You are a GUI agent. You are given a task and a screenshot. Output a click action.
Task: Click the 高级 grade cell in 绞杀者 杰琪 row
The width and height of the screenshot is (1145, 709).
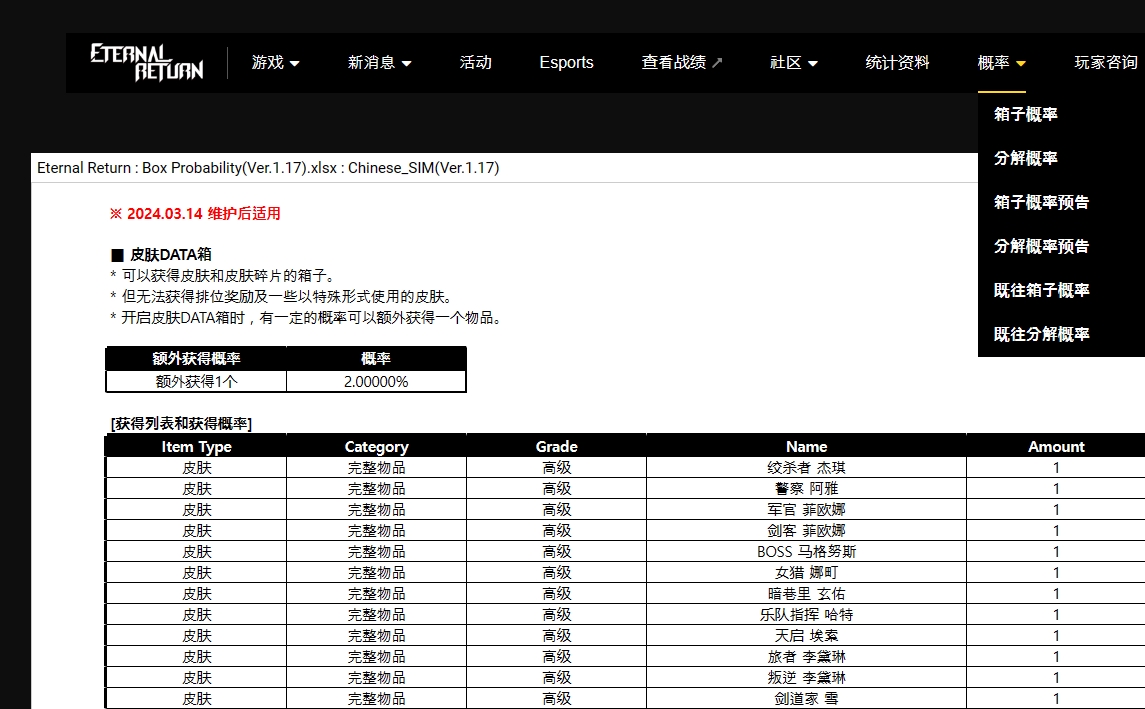point(556,468)
